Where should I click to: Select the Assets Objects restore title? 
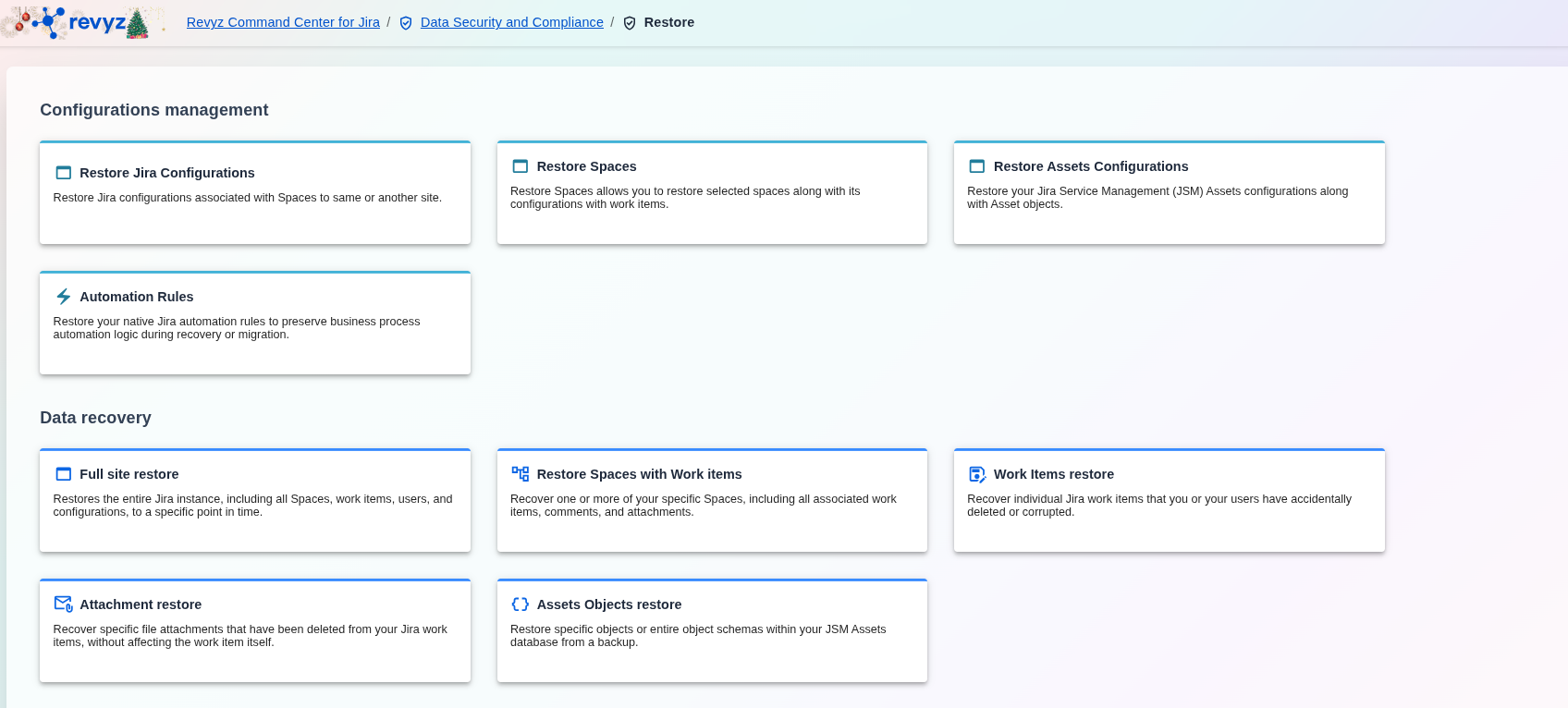pos(608,604)
